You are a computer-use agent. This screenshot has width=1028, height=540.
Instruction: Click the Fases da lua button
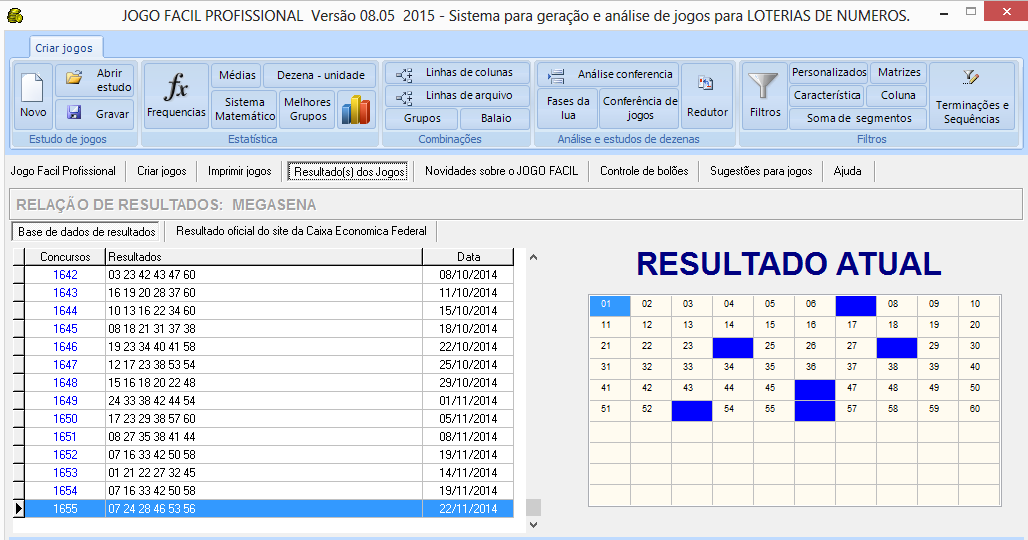tap(568, 108)
